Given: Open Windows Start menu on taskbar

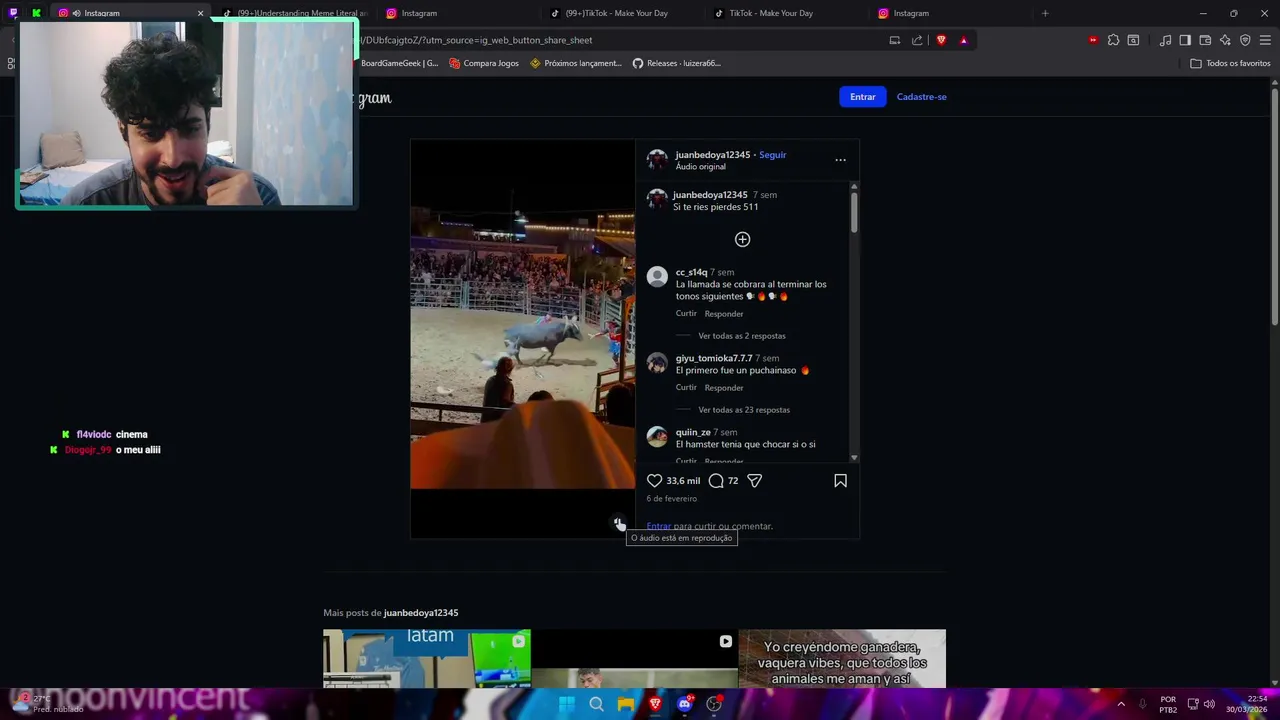Looking at the screenshot, I should pos(567,704).
